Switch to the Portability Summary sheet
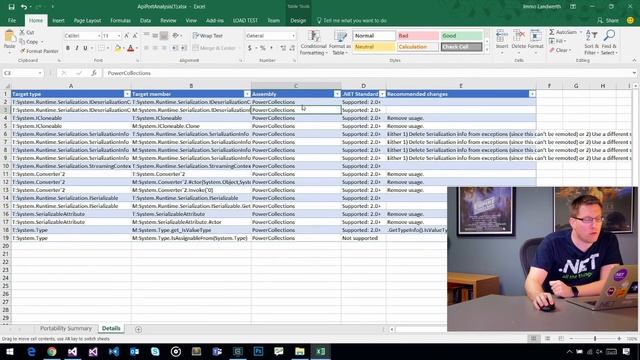Image resolution: width=640 pixels, height=360 pixels. coord(66,328)
